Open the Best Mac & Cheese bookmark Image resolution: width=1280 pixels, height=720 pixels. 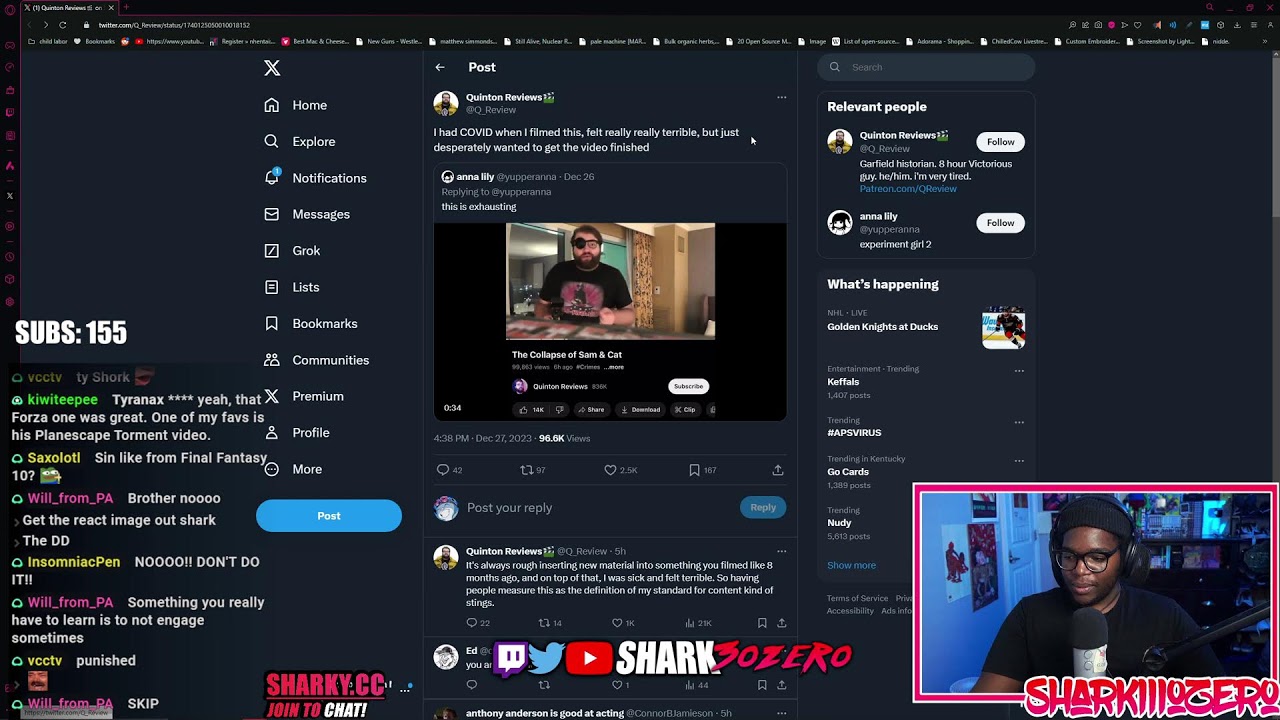(315, 42)
